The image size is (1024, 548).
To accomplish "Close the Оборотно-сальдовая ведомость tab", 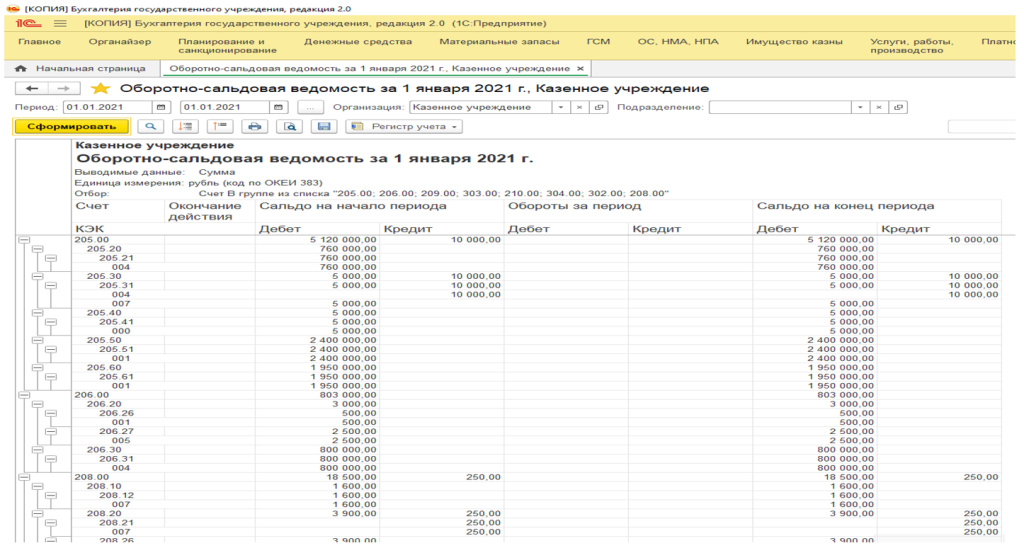I will [581, 69].
